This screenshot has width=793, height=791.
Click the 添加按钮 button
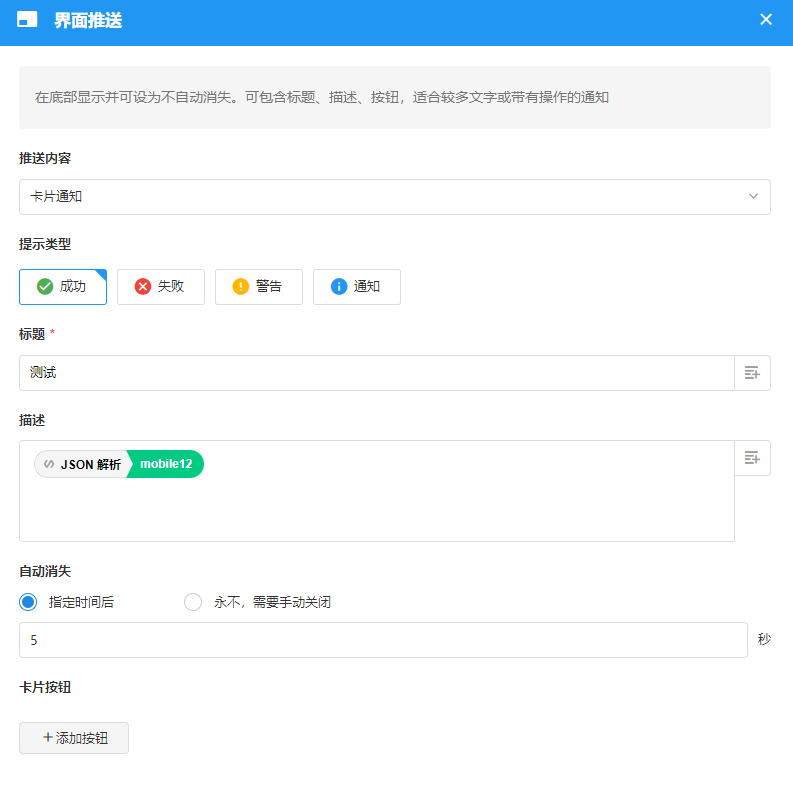click(74, 738)
